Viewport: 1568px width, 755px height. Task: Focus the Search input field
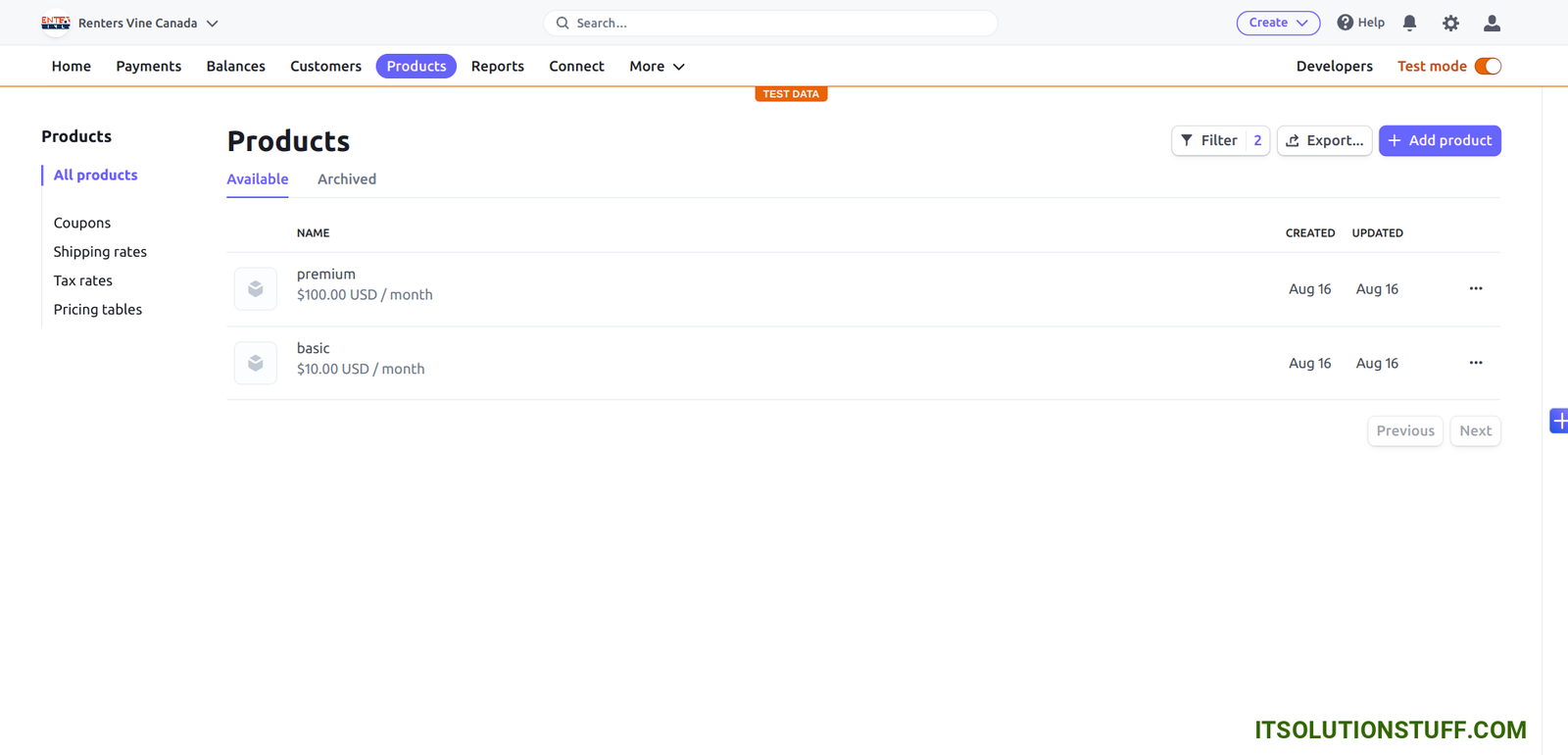tap(770, 23)
